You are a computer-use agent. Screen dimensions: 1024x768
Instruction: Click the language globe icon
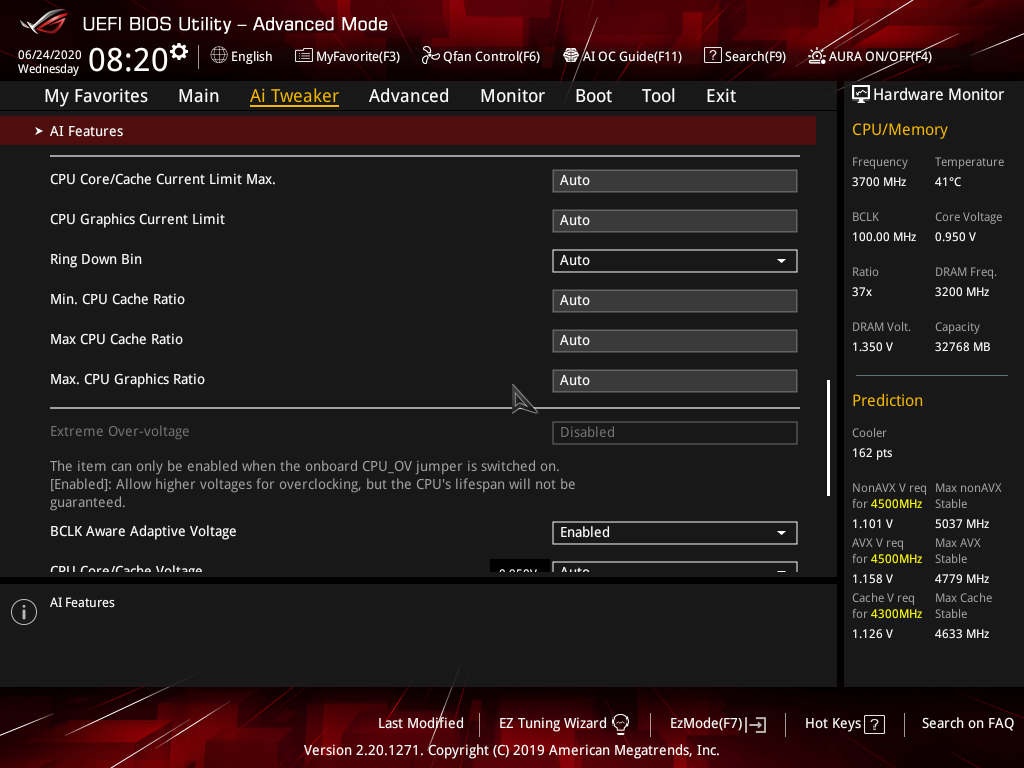coord(219,56)
